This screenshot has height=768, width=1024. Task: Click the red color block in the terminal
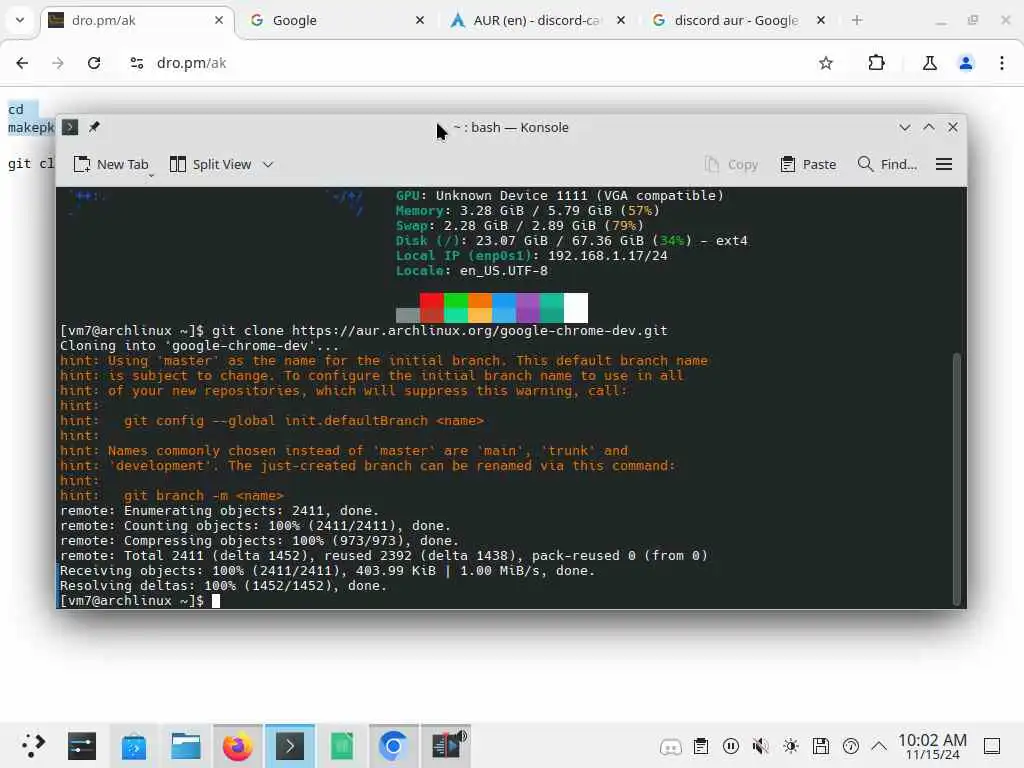[432, 308]
